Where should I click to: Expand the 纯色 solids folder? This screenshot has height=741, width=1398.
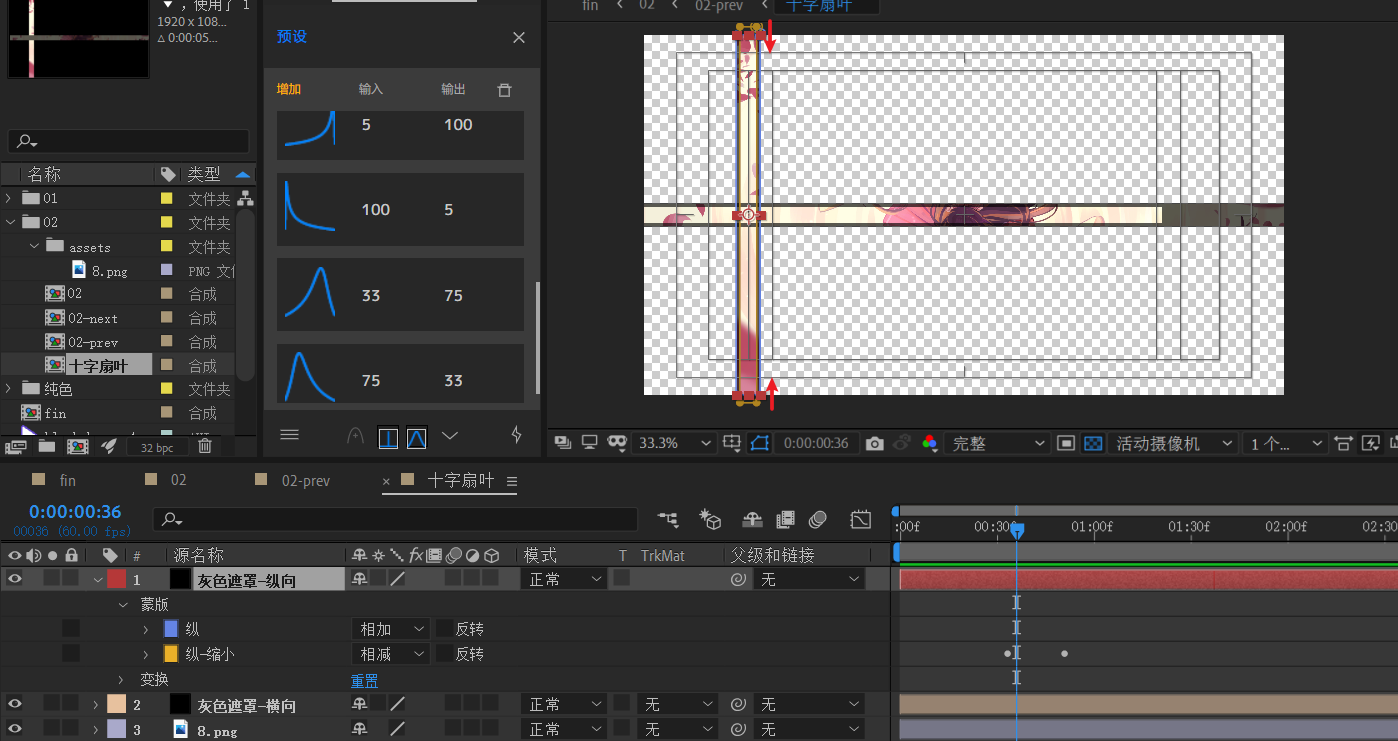(9, 388)
